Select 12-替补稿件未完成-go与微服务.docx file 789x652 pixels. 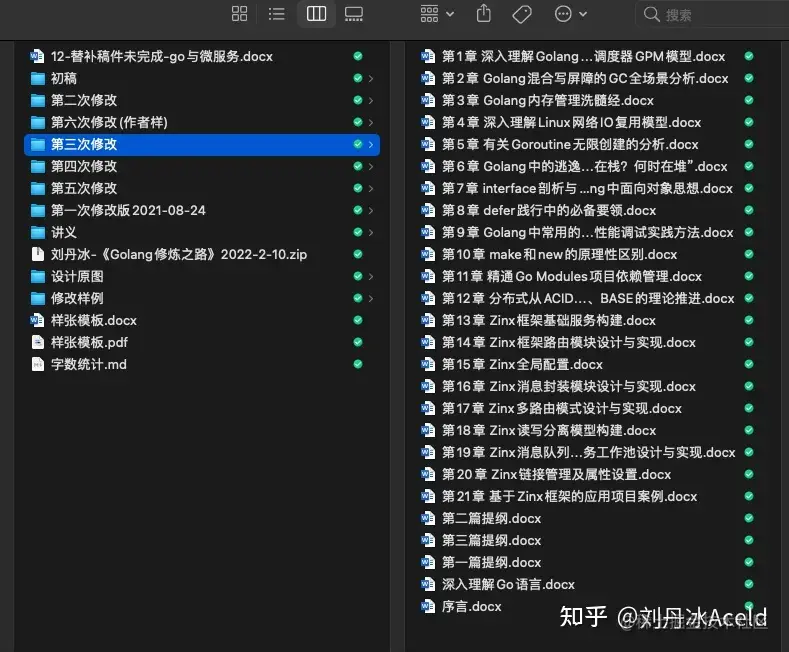point(202,56)
